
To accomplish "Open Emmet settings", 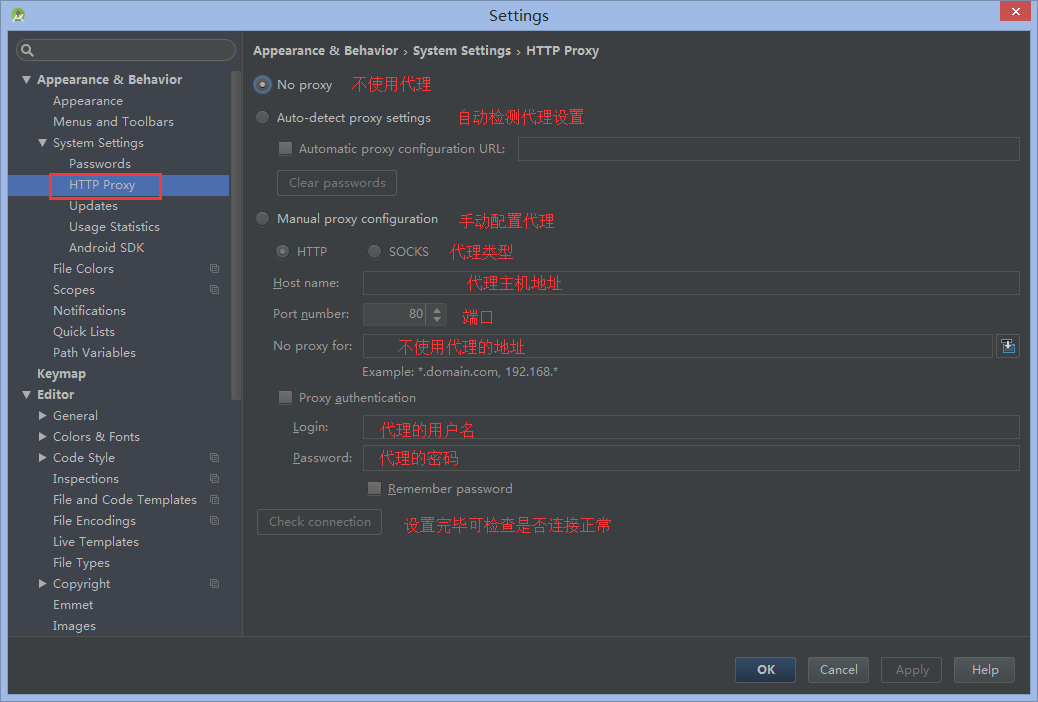I will coord(73,605).
